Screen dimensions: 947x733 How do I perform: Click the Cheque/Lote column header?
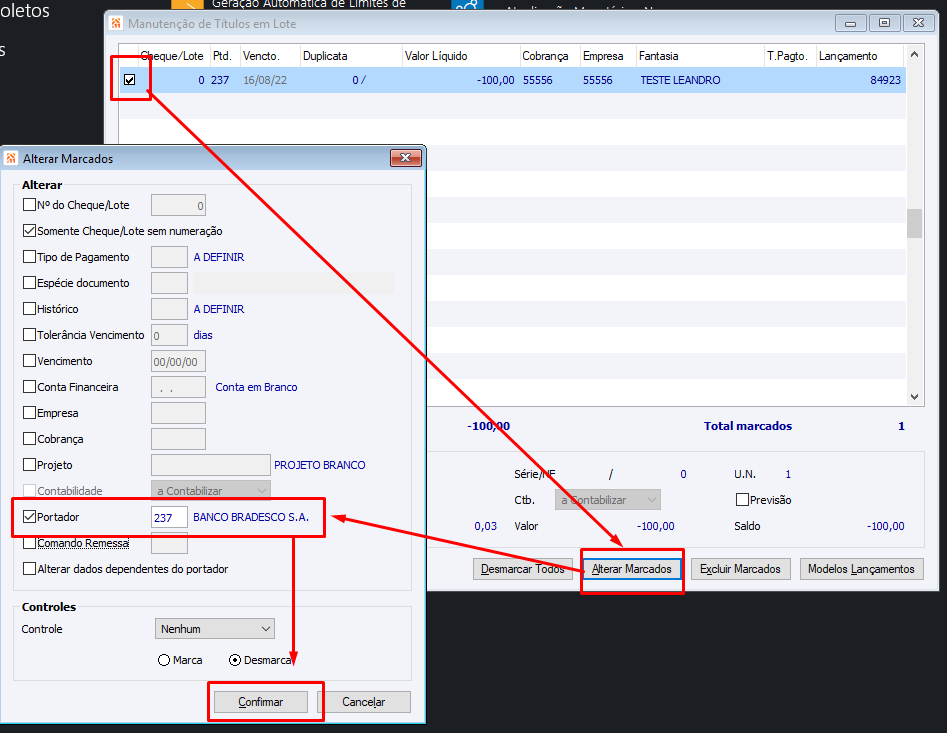pyautogui.click(x=173, y=56)
